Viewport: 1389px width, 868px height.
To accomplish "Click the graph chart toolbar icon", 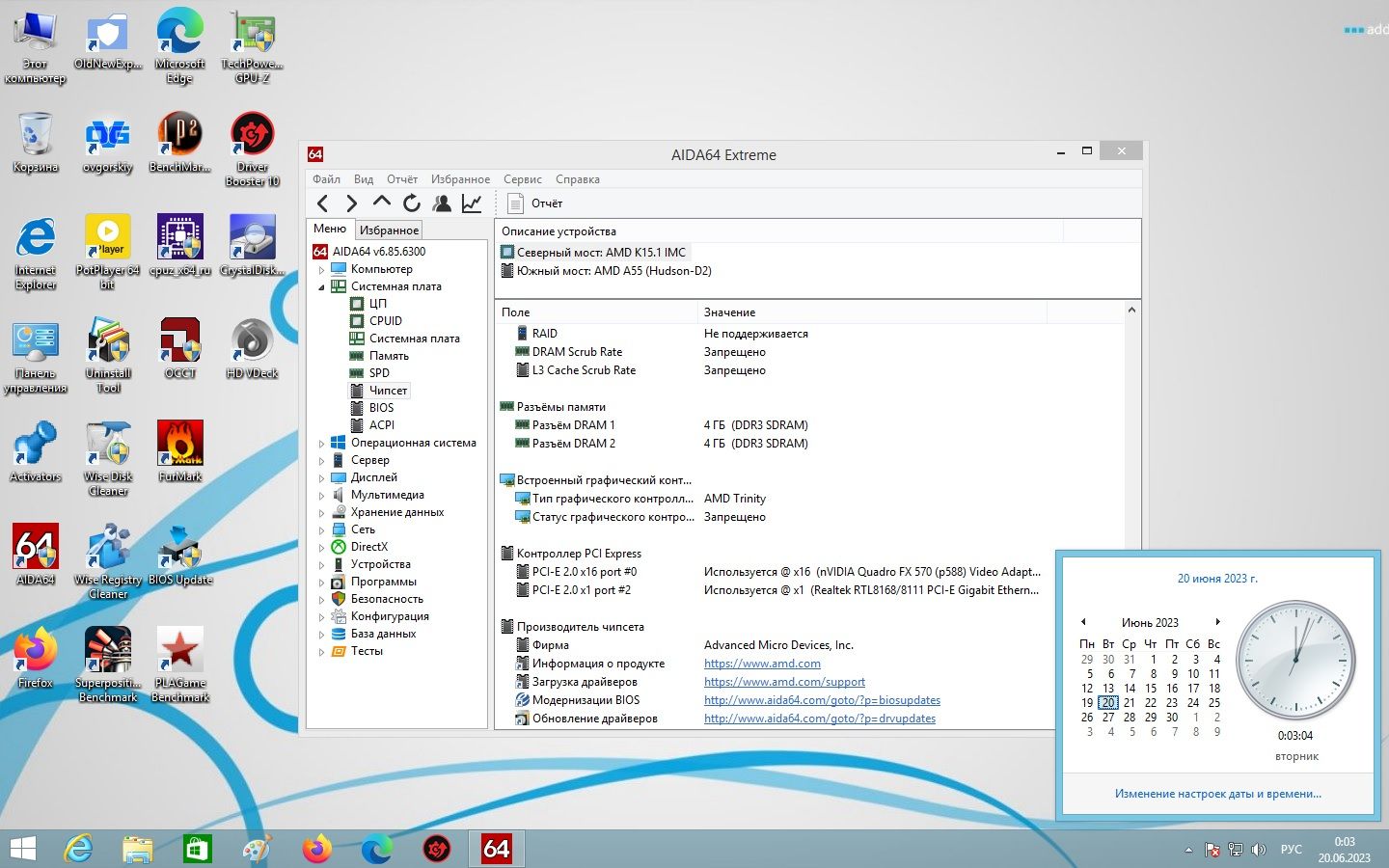I will point(472,203).
